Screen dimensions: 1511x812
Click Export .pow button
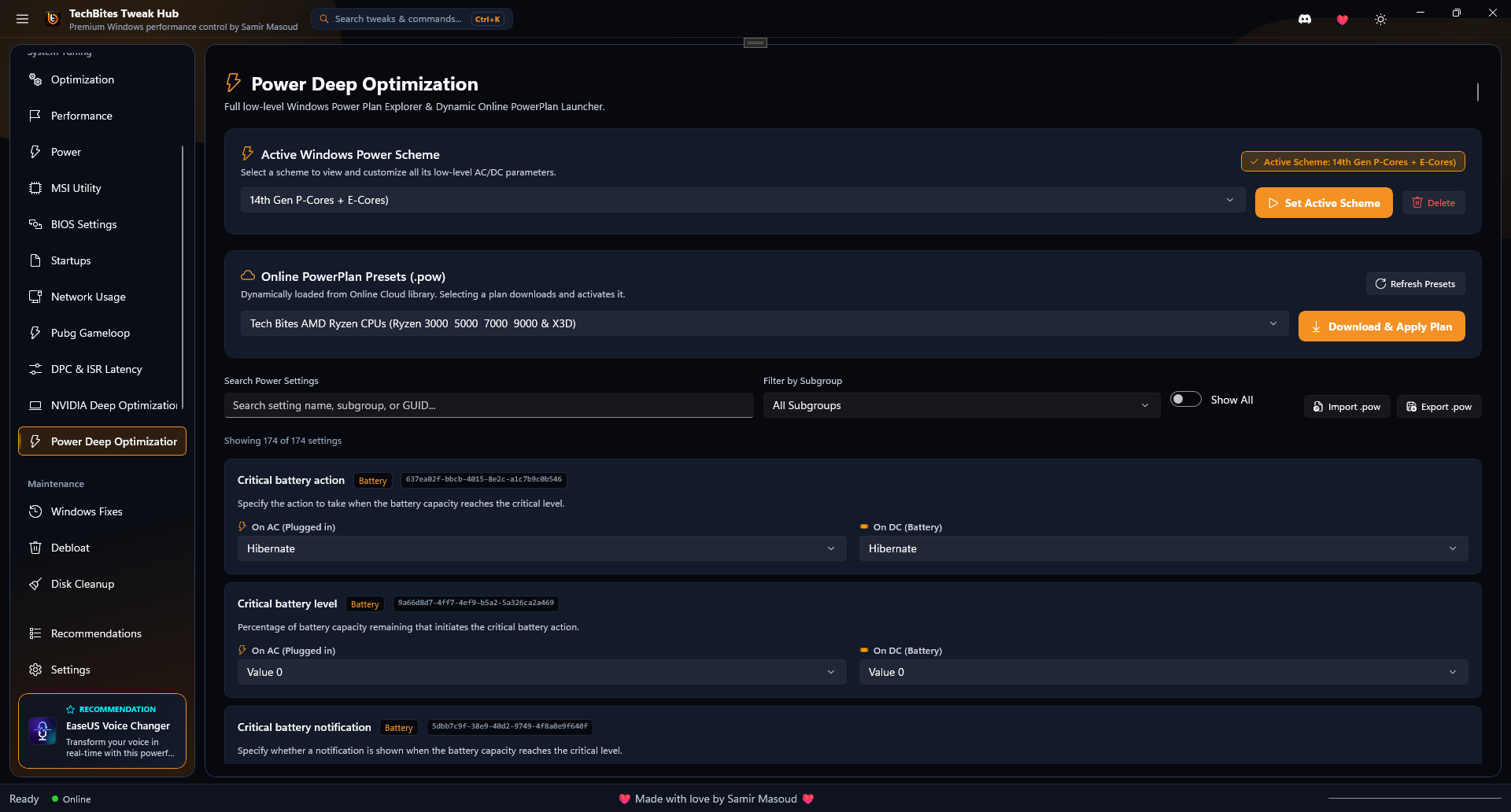click(x=1439, y=407)
